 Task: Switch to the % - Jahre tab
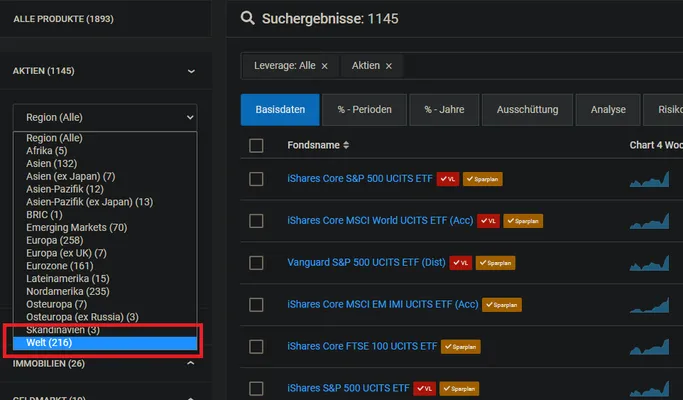pyautogui.click(x=444, y=110)
